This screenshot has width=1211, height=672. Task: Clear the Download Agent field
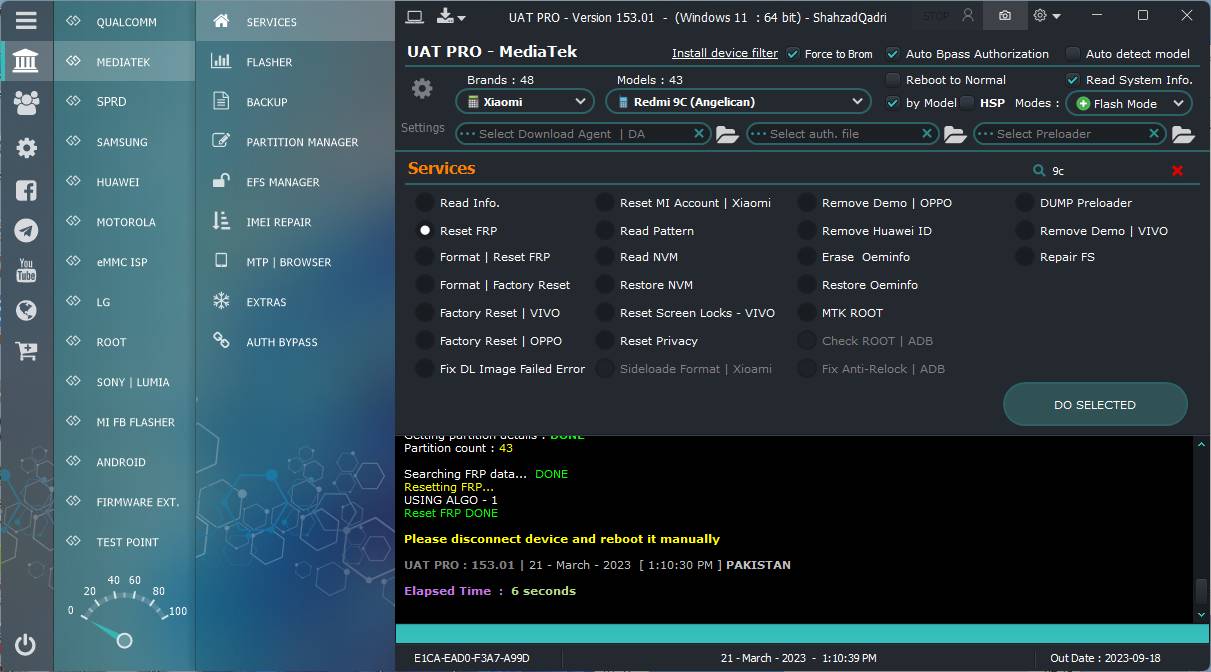699,133
